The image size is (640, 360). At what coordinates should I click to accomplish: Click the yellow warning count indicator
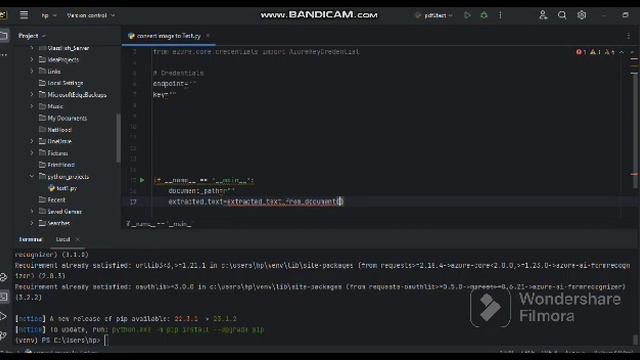click(595, 52)
